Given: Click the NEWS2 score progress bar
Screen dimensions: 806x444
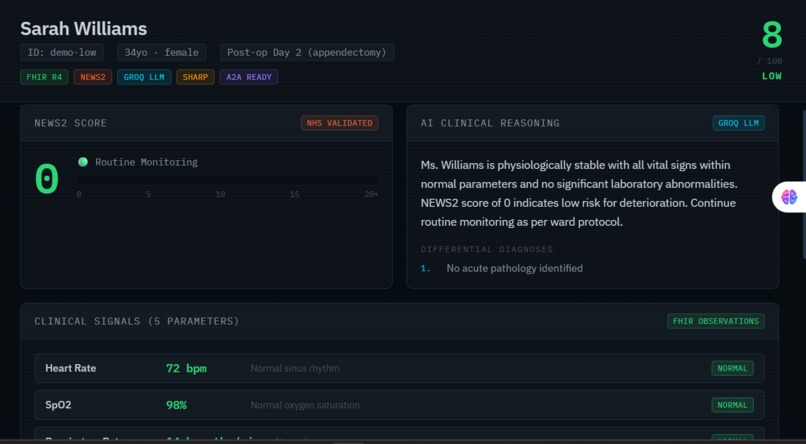Looking at the screenshot, I should [227, 180].
